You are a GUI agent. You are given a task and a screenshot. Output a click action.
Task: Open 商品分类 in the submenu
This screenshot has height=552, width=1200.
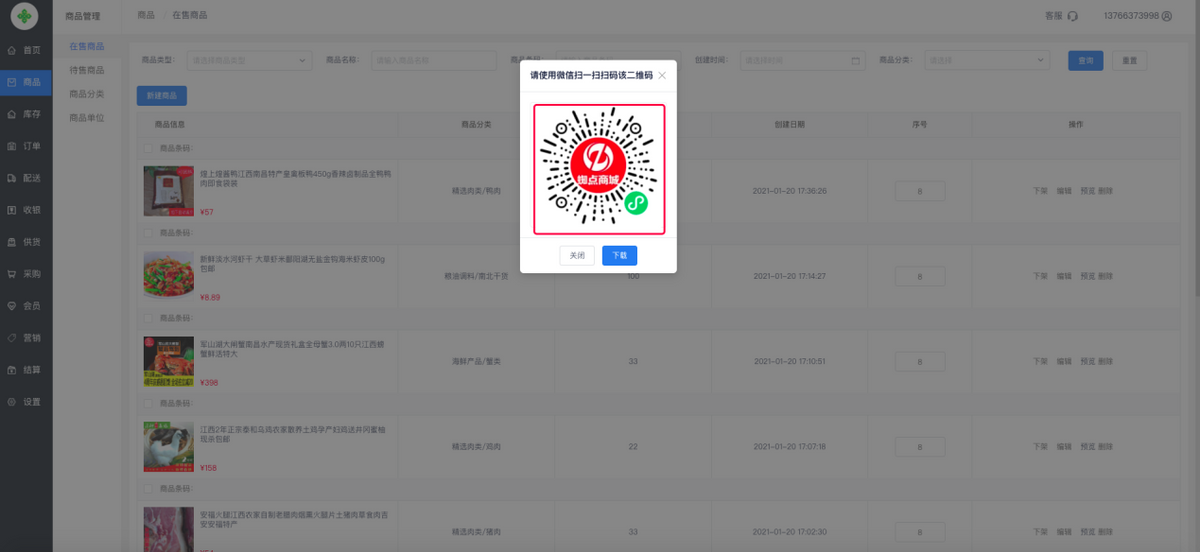[86, 94]
